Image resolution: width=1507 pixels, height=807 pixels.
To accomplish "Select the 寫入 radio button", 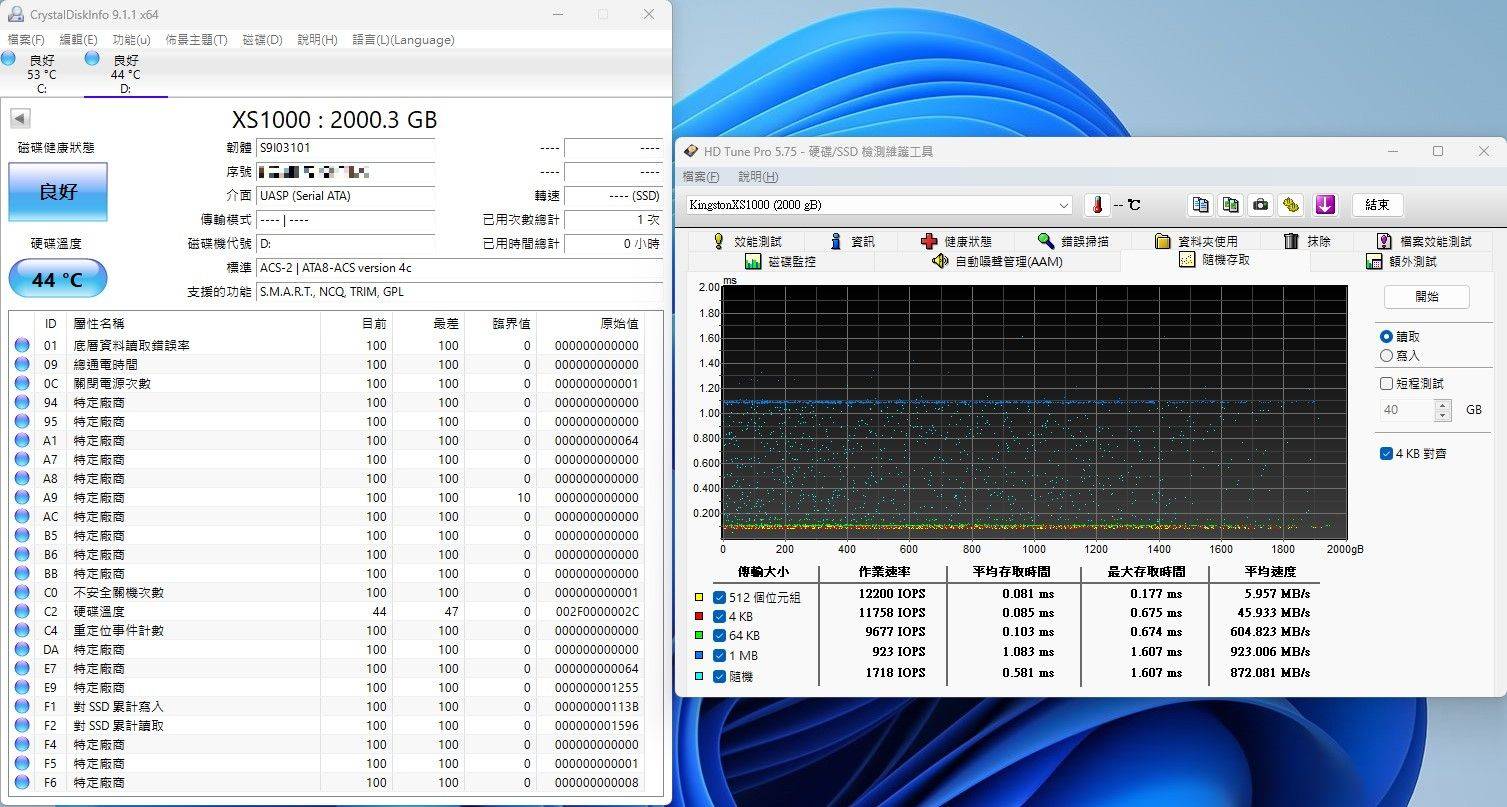I will click(1386, 355).
